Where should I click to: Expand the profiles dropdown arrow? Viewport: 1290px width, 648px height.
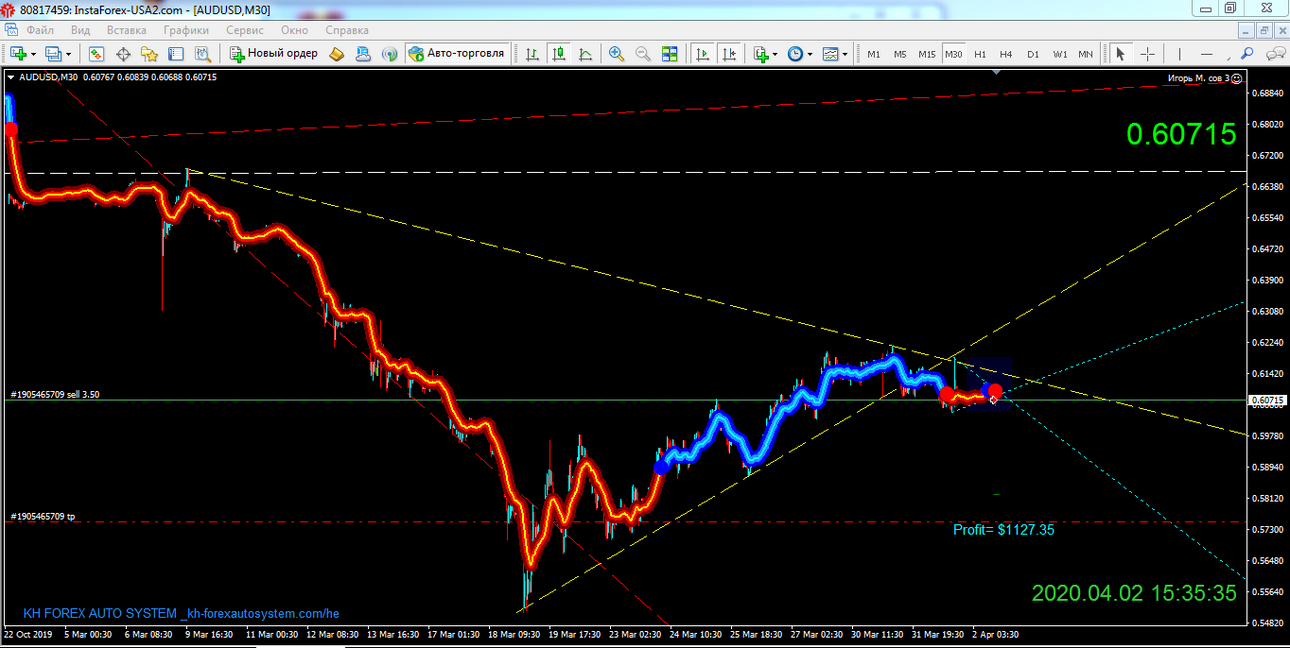[68, 54]
